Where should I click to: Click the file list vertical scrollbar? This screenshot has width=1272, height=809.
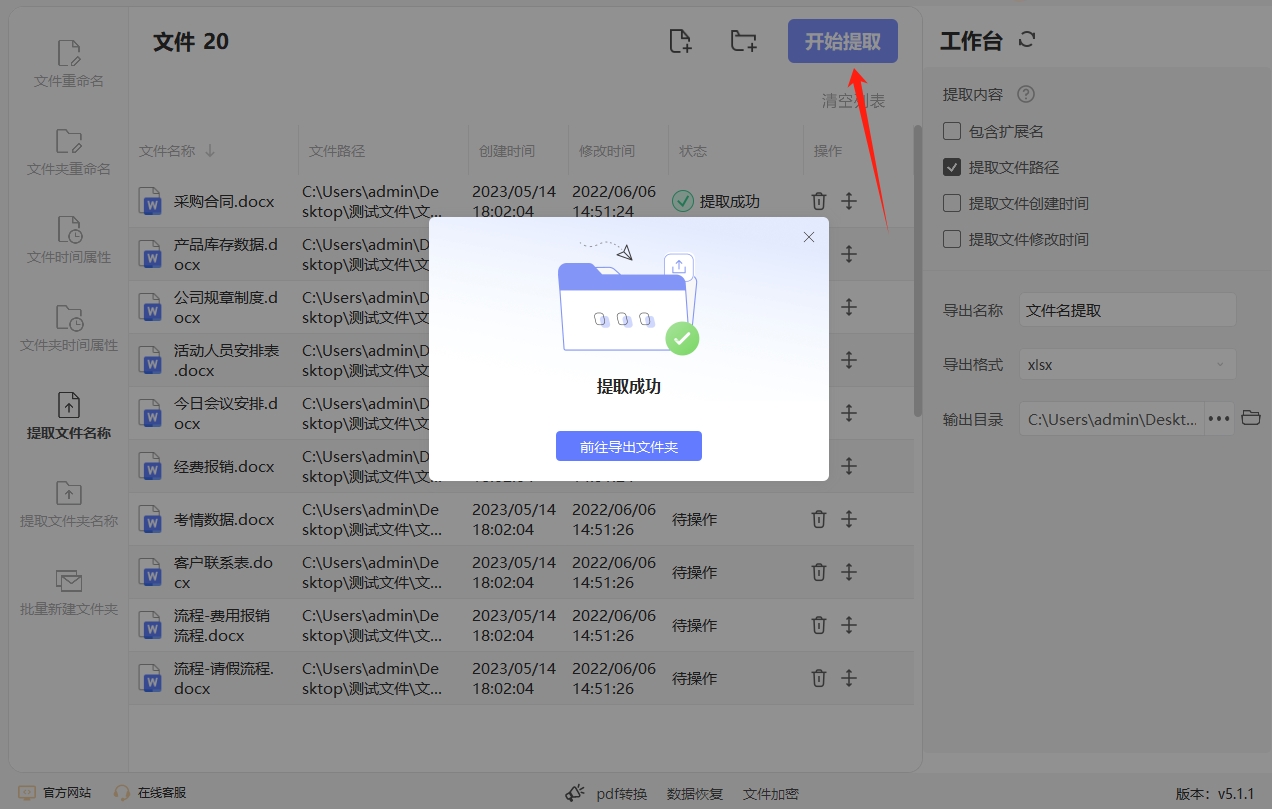pos(917,270)
